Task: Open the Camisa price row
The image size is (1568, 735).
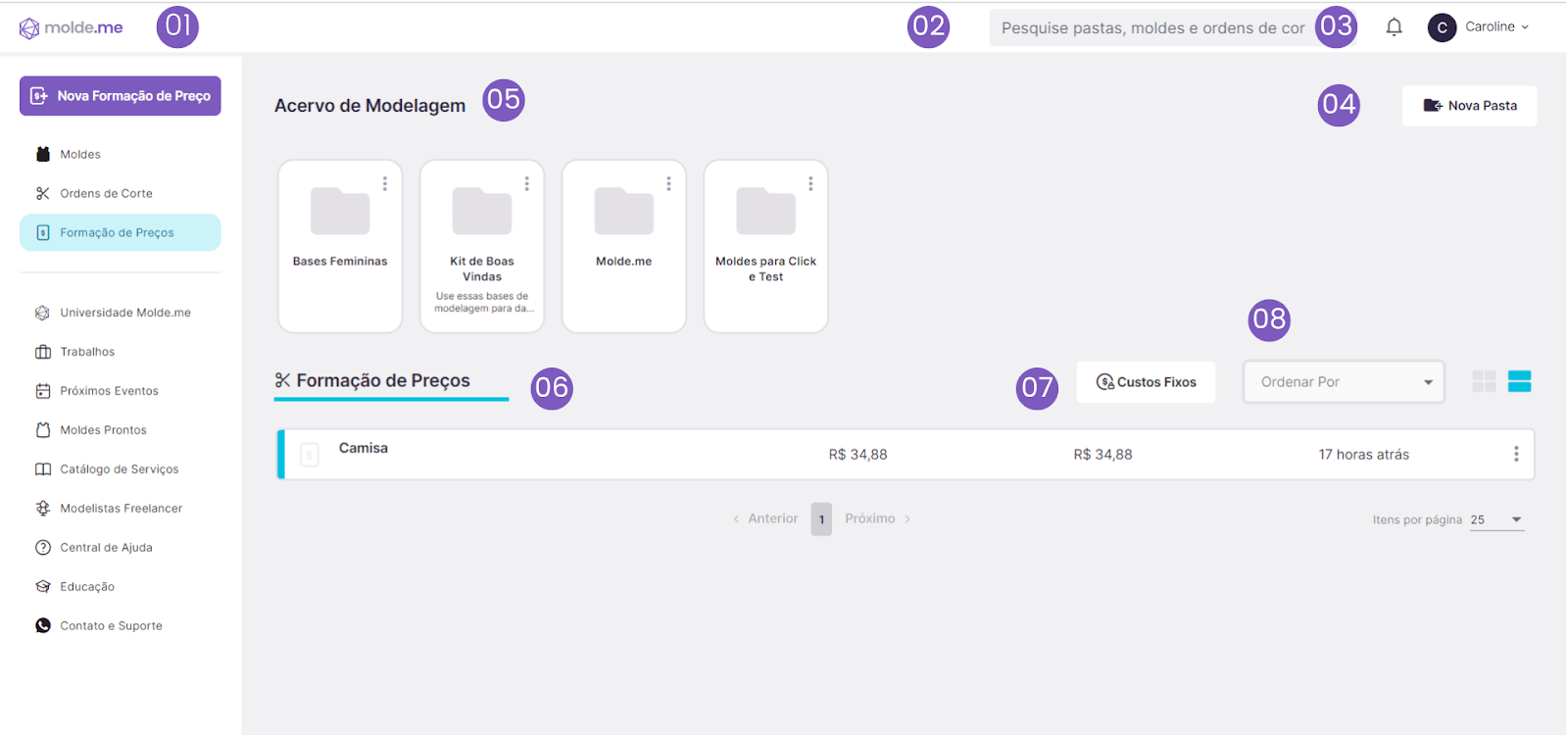Action: click(x=906, y=455)
